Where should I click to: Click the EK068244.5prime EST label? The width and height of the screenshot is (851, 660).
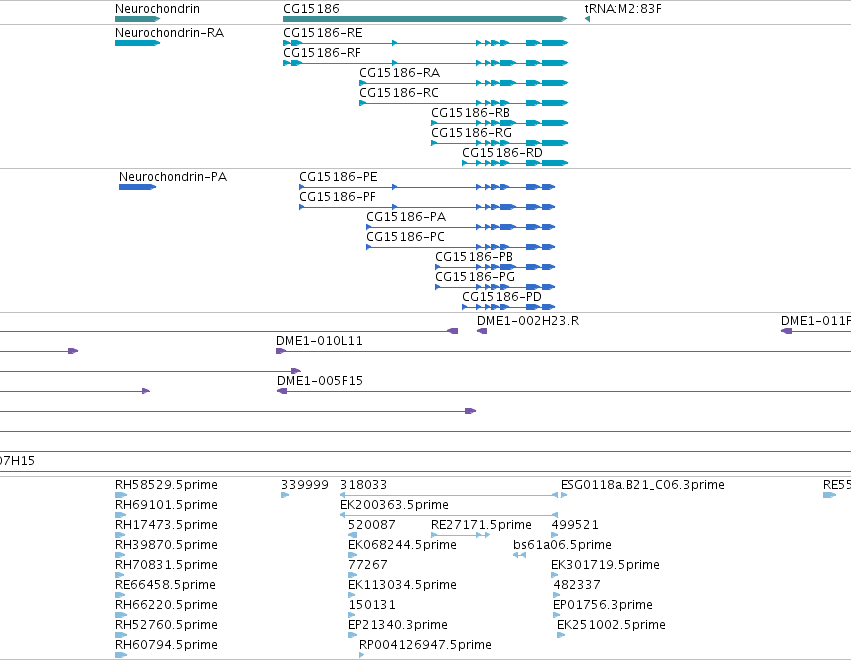pos(402,545)
